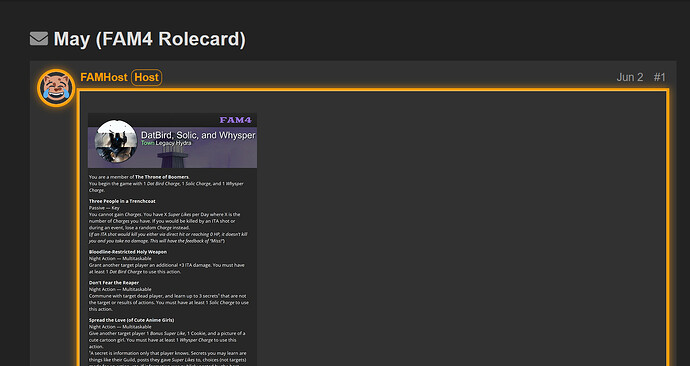Click the circular character portrait in the rolecard
The width and height of the screenshot is (690, 366).
(116, 141)
